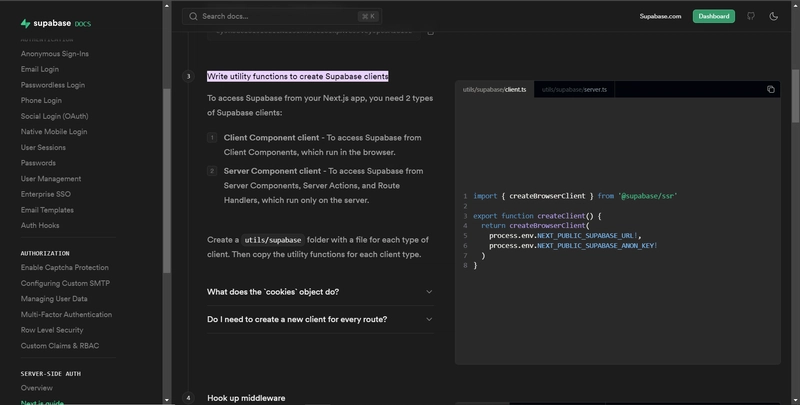Expand 'Do I need to create a new client'
This screenshot has width=800, height=405.
coord(320,319)
